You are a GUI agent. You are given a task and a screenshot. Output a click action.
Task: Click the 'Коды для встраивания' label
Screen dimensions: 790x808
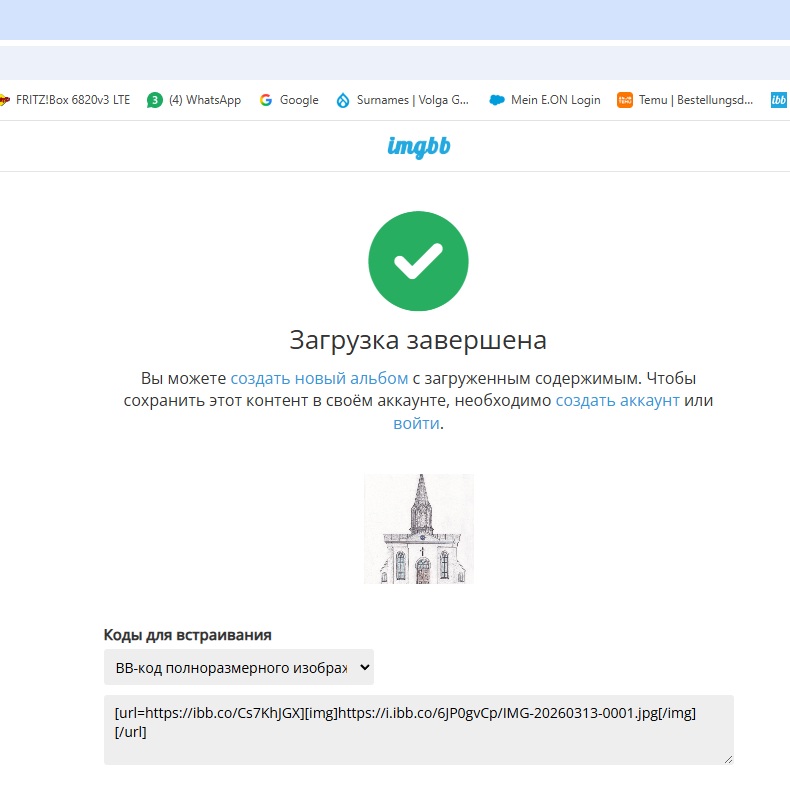point(188,635)
